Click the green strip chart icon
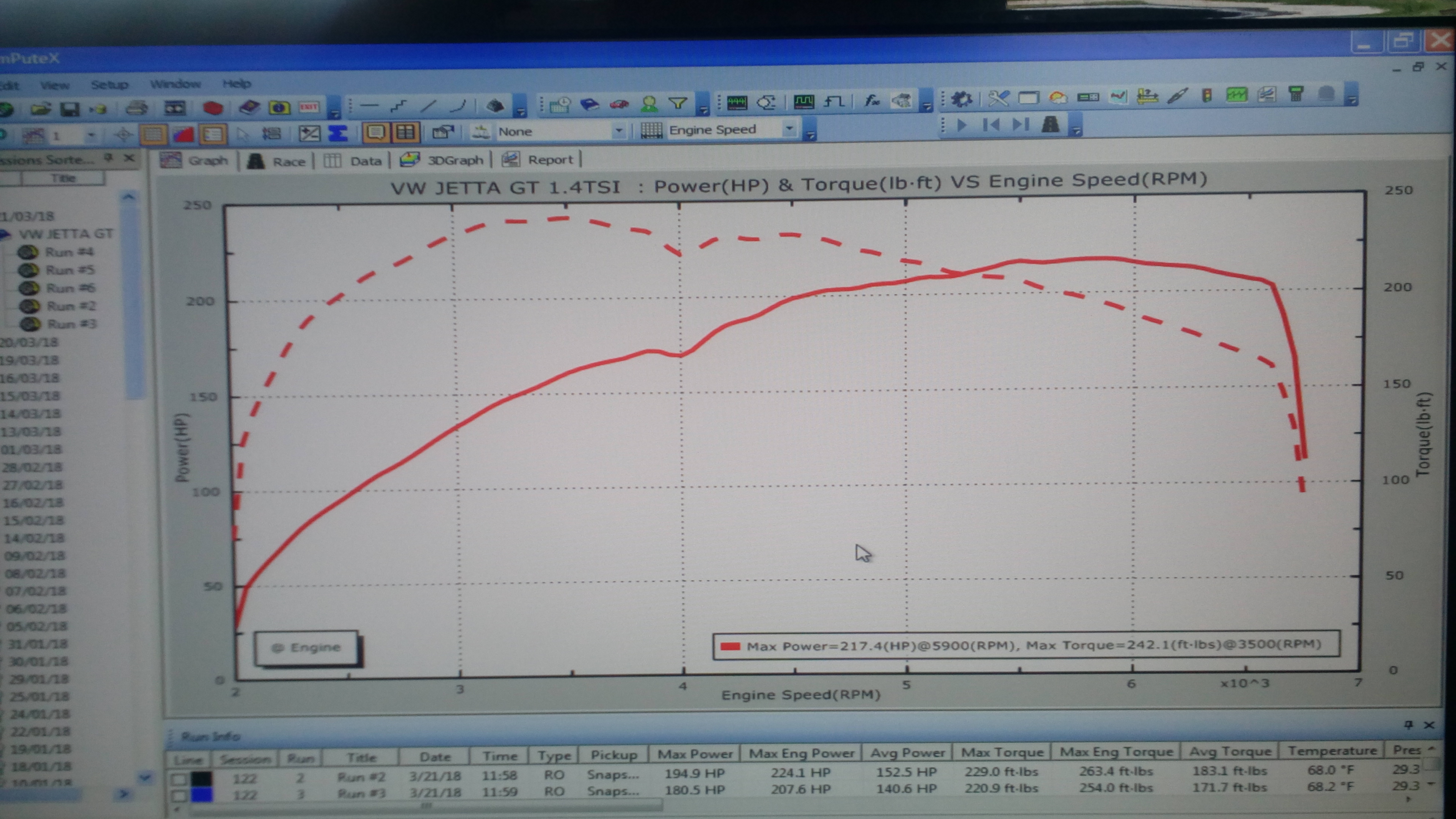Image resolution: width=1456 pixels, height=819 pixels. click(x=1237, y=95)
